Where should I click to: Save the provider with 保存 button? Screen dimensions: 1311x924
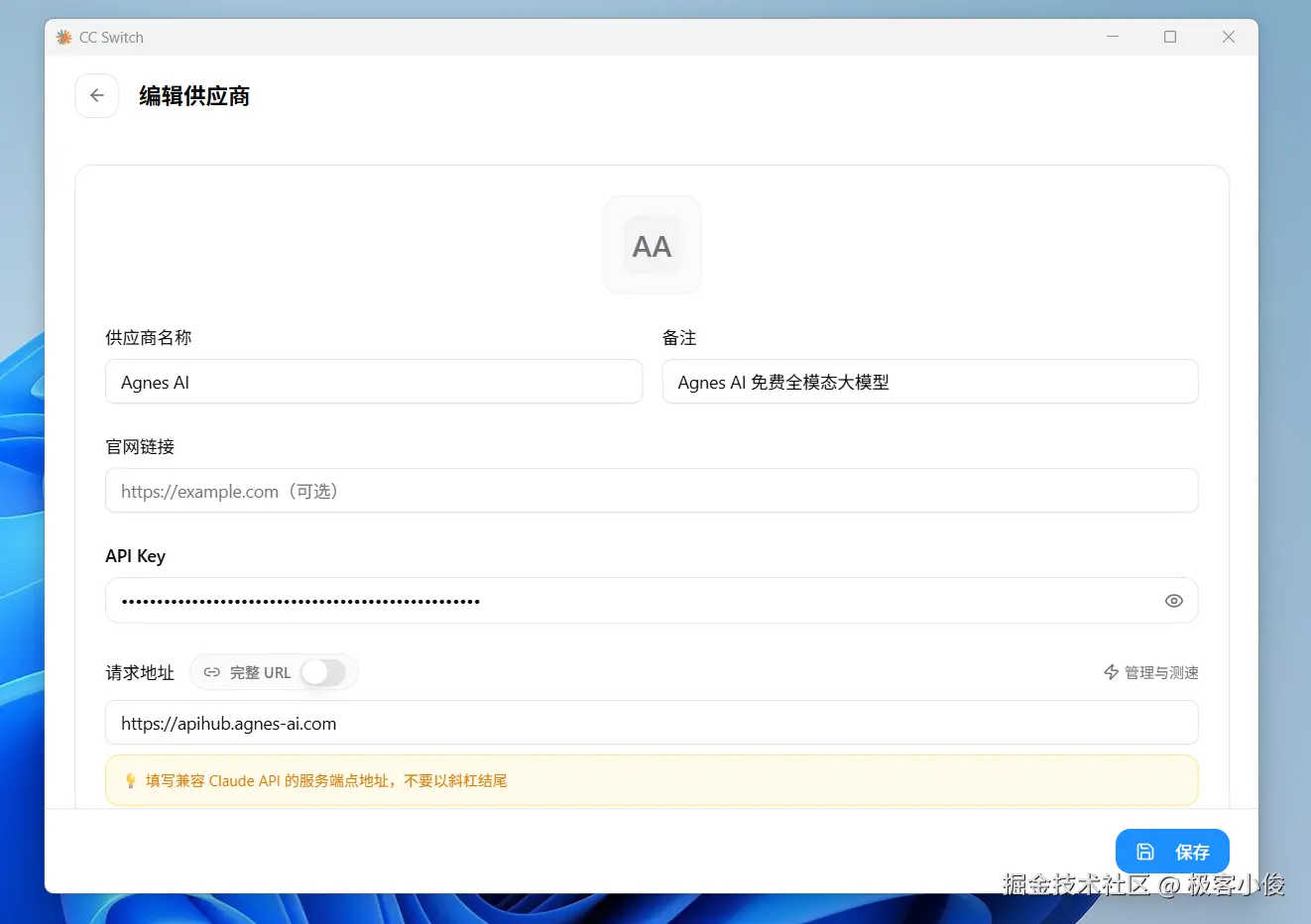[x=1172, y=852]
